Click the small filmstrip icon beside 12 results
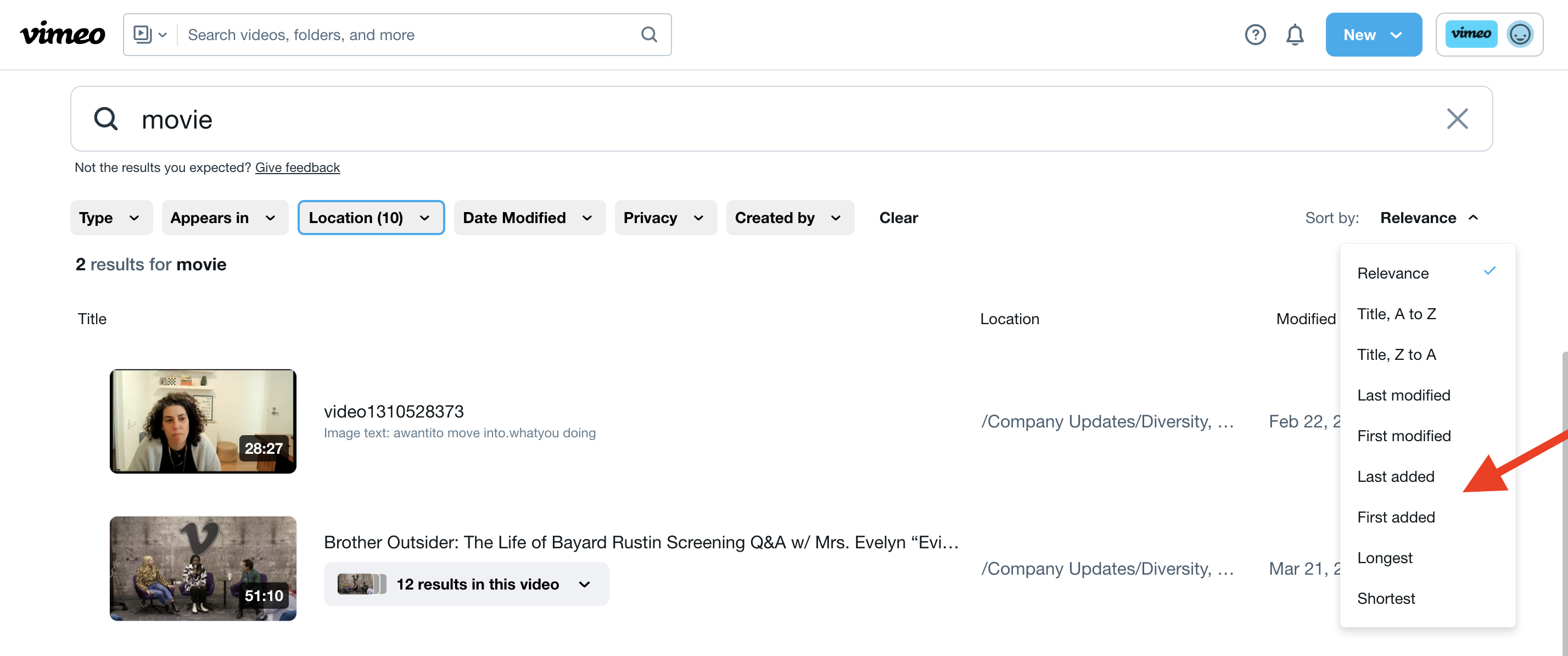Viewport: 1568px width, 656px height. pyautogui.click(x=362, y=583)
